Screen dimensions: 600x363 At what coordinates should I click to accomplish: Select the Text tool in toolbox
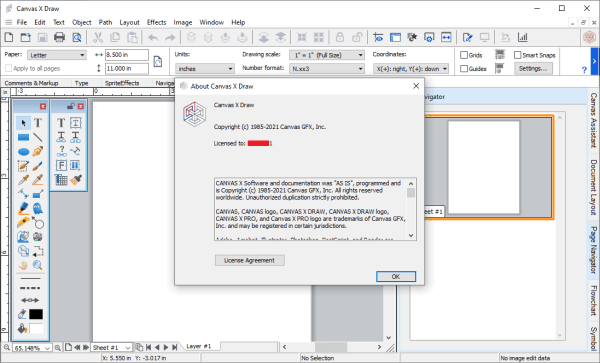[38, 123]
